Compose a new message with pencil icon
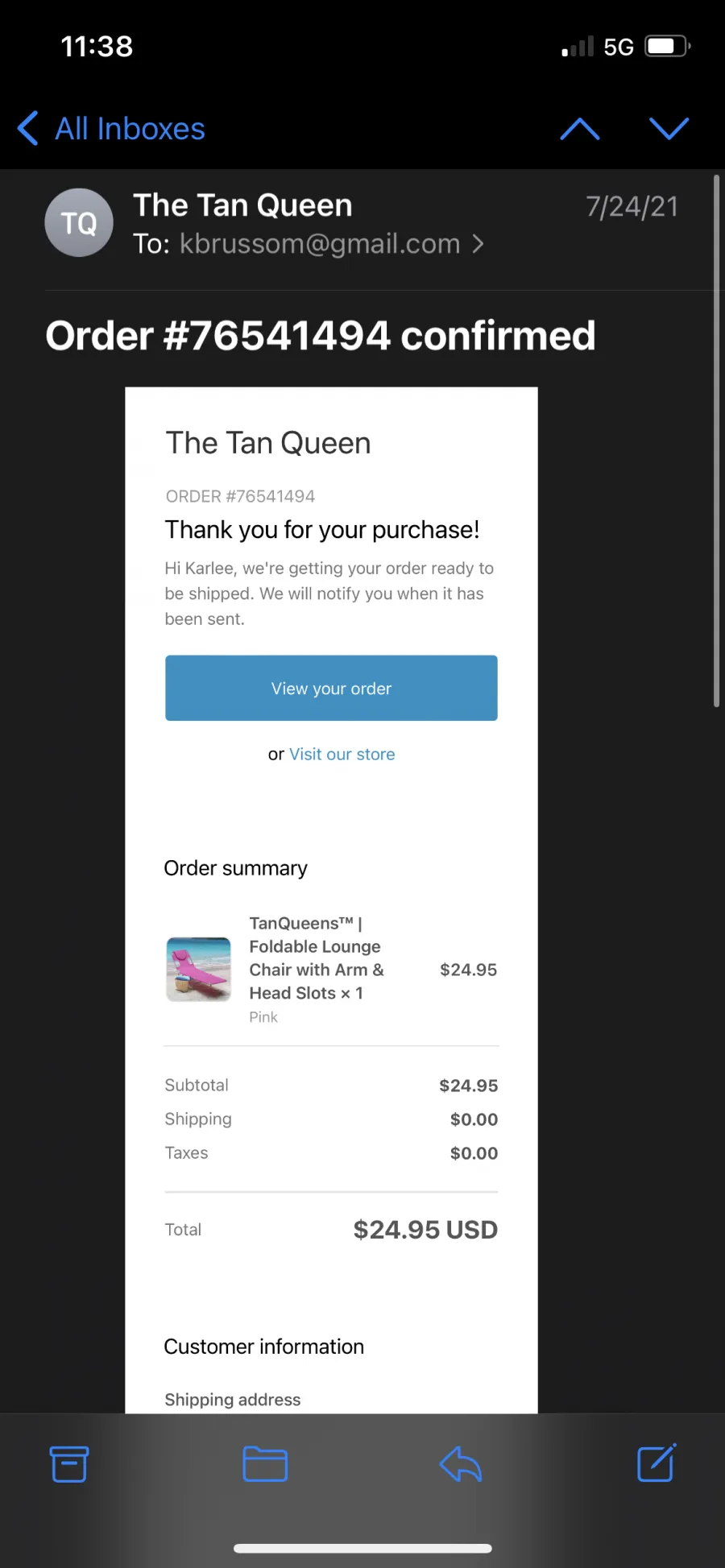Viewport: 725px width, 1568px height. pyautogui.click(x=657, y=1463)
